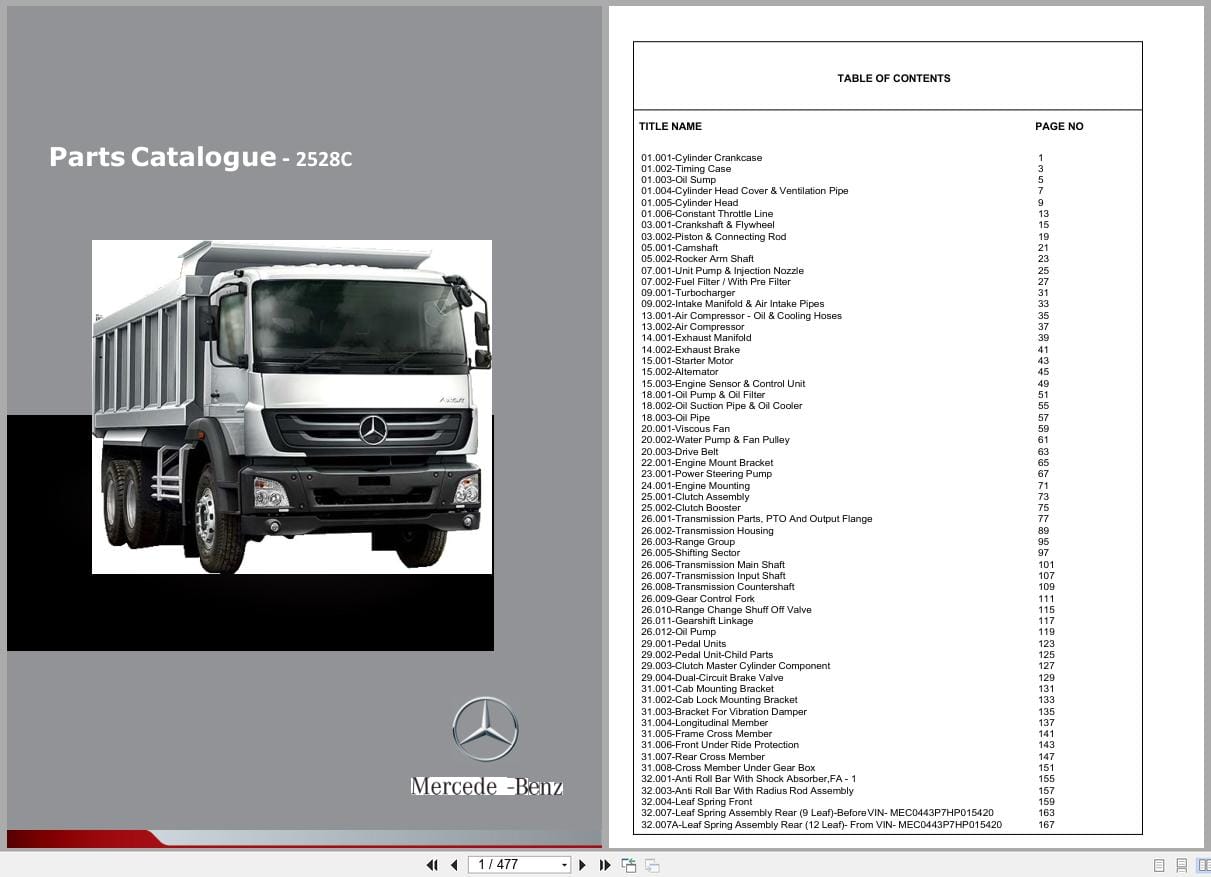Click the Parts Catalogue - 2528C title

200,157
